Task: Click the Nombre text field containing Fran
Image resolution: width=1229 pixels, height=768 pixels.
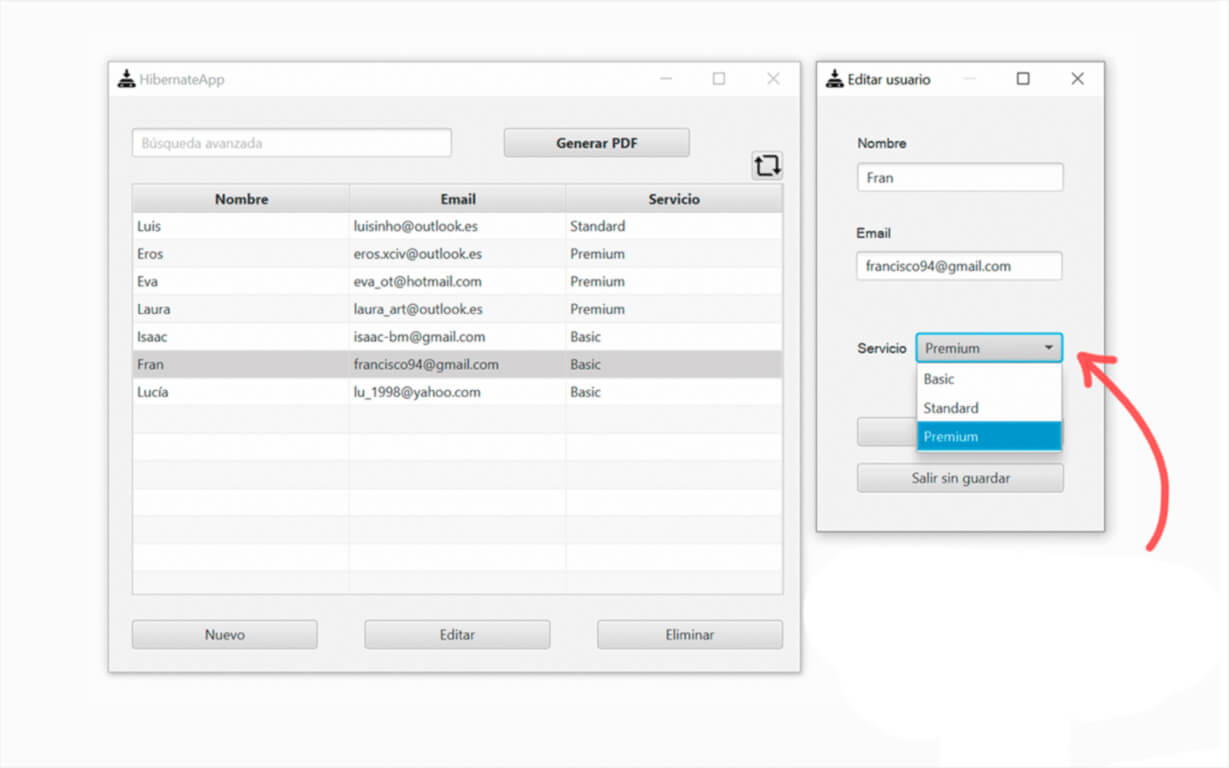Action: tap(960, 178)
